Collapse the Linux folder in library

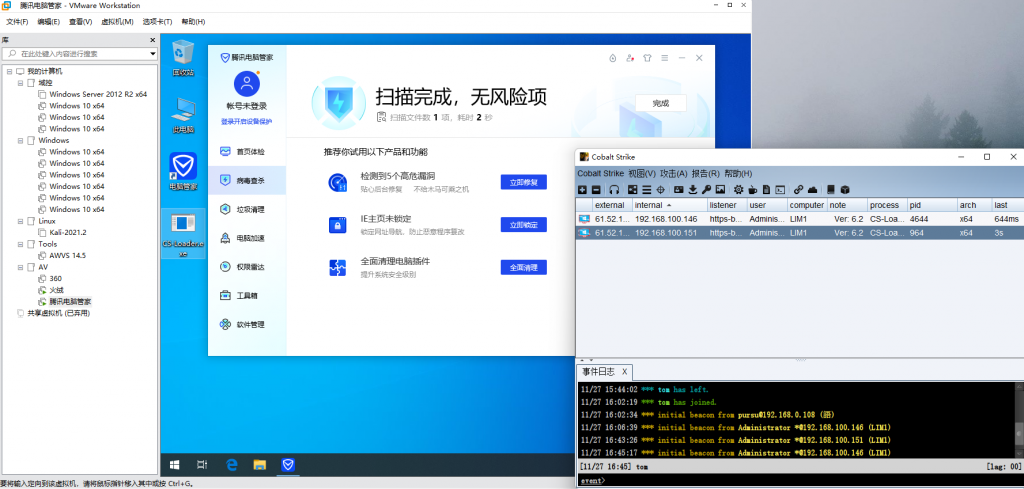[x=20, y=221]
